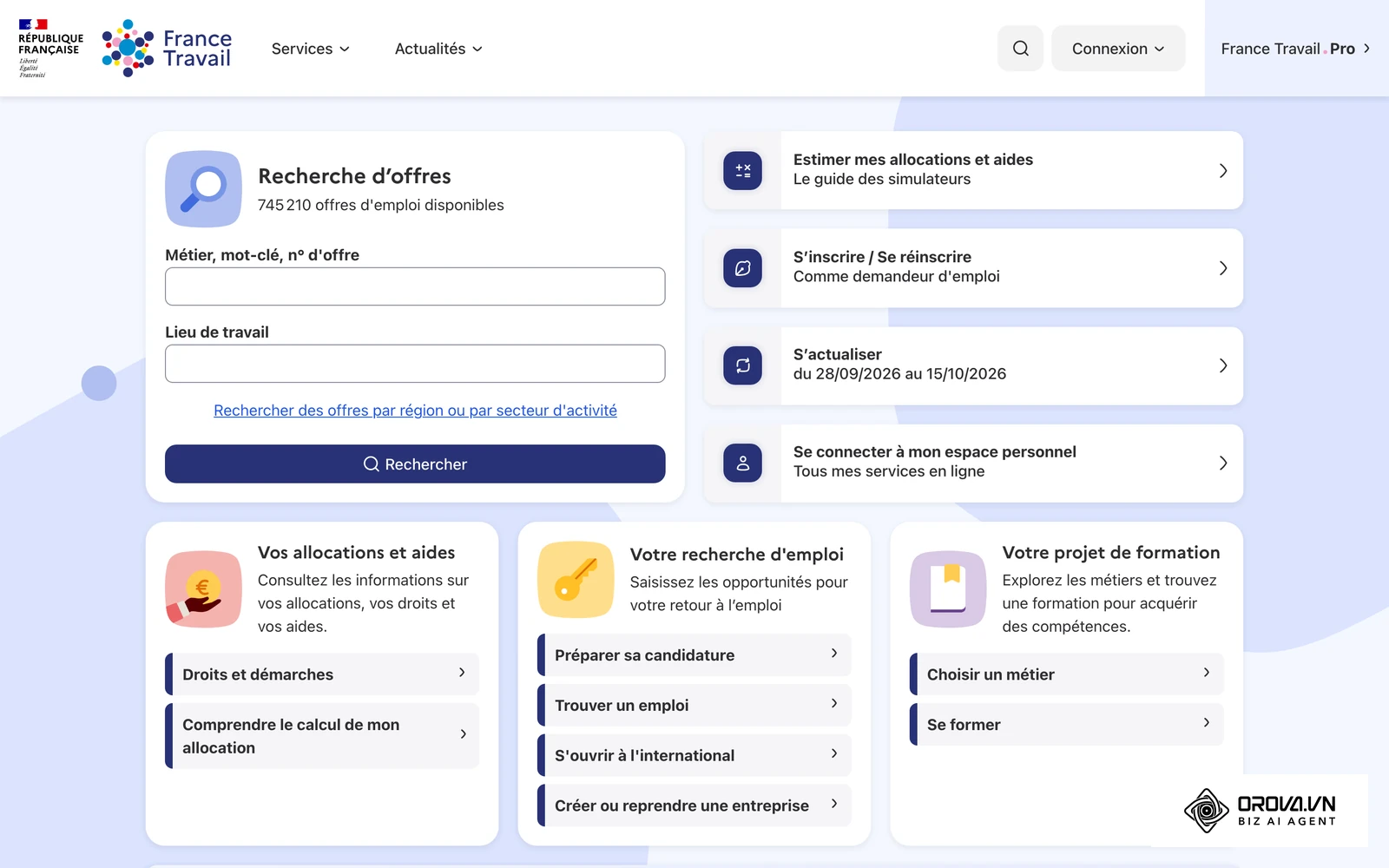Open Préparer sa candidature section

point(694,655)
